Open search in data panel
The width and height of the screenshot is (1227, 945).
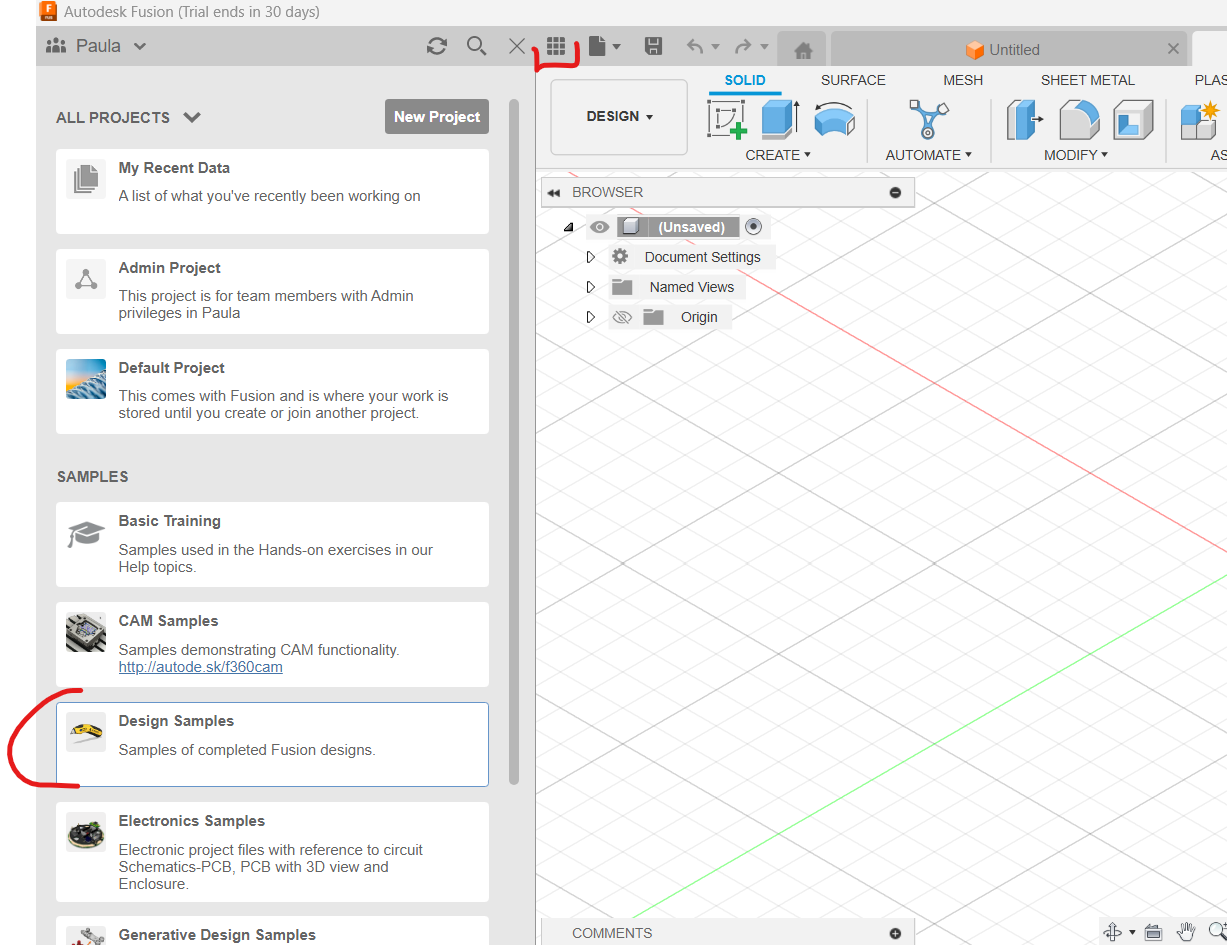pos(476,46)
